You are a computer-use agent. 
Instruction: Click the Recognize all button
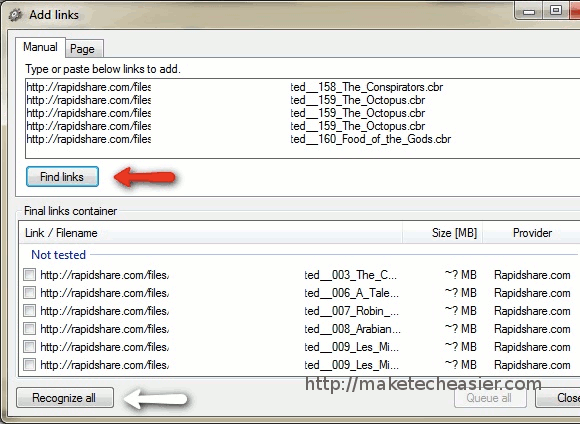tap(65, 398)
